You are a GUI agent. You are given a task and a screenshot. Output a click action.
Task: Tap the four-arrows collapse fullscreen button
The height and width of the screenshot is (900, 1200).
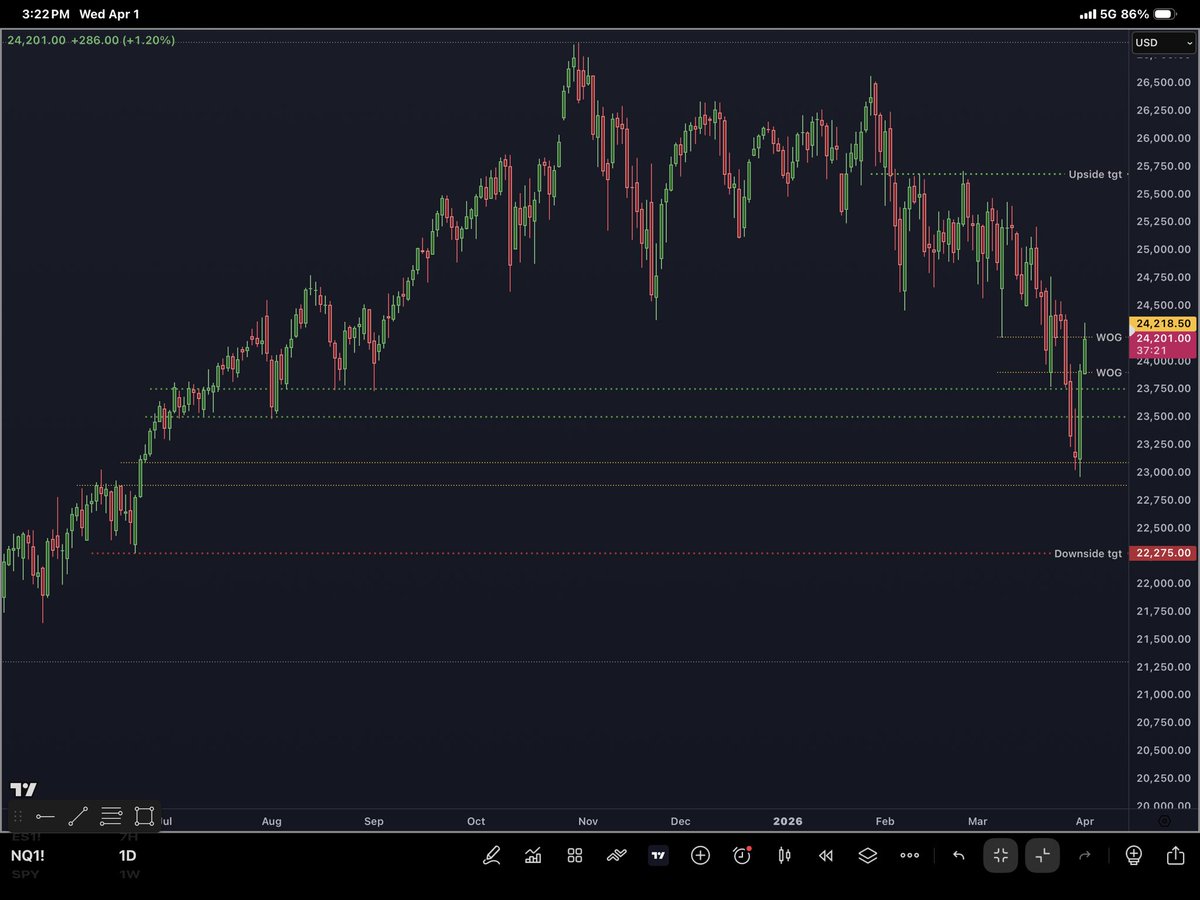(x=1001, y=855)
